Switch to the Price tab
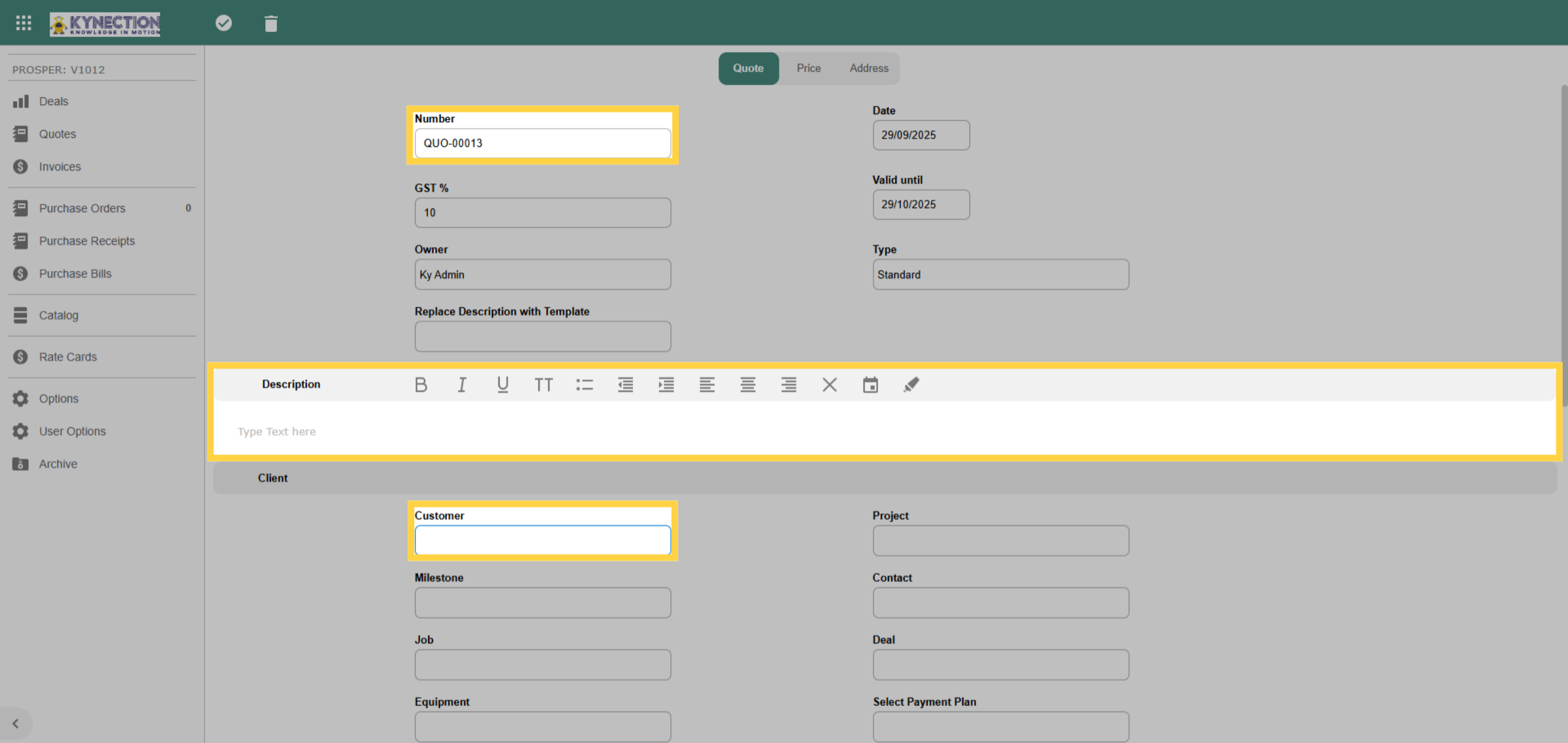The image size is (1568, 743). [x=808, y=69]
